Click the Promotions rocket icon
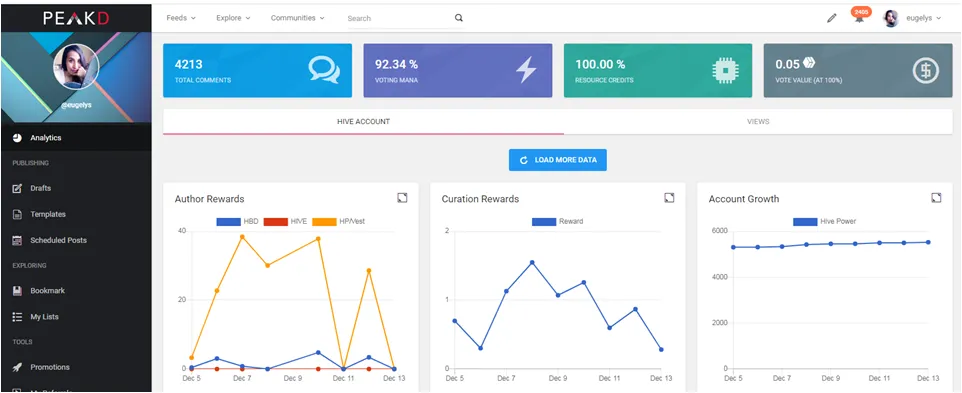962x393 pixels. tap(17, 367)
